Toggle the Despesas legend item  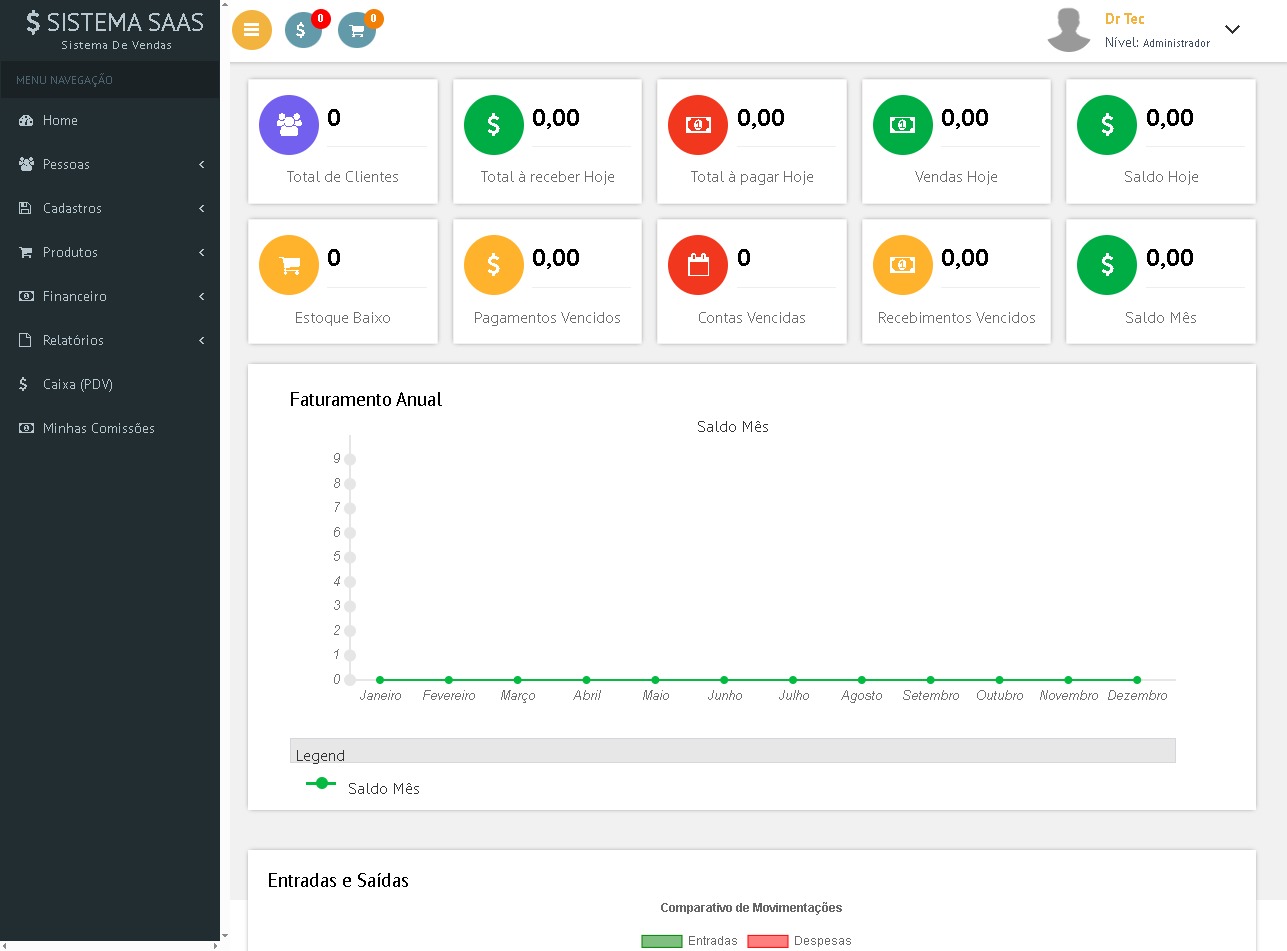[x=798, y=941]
